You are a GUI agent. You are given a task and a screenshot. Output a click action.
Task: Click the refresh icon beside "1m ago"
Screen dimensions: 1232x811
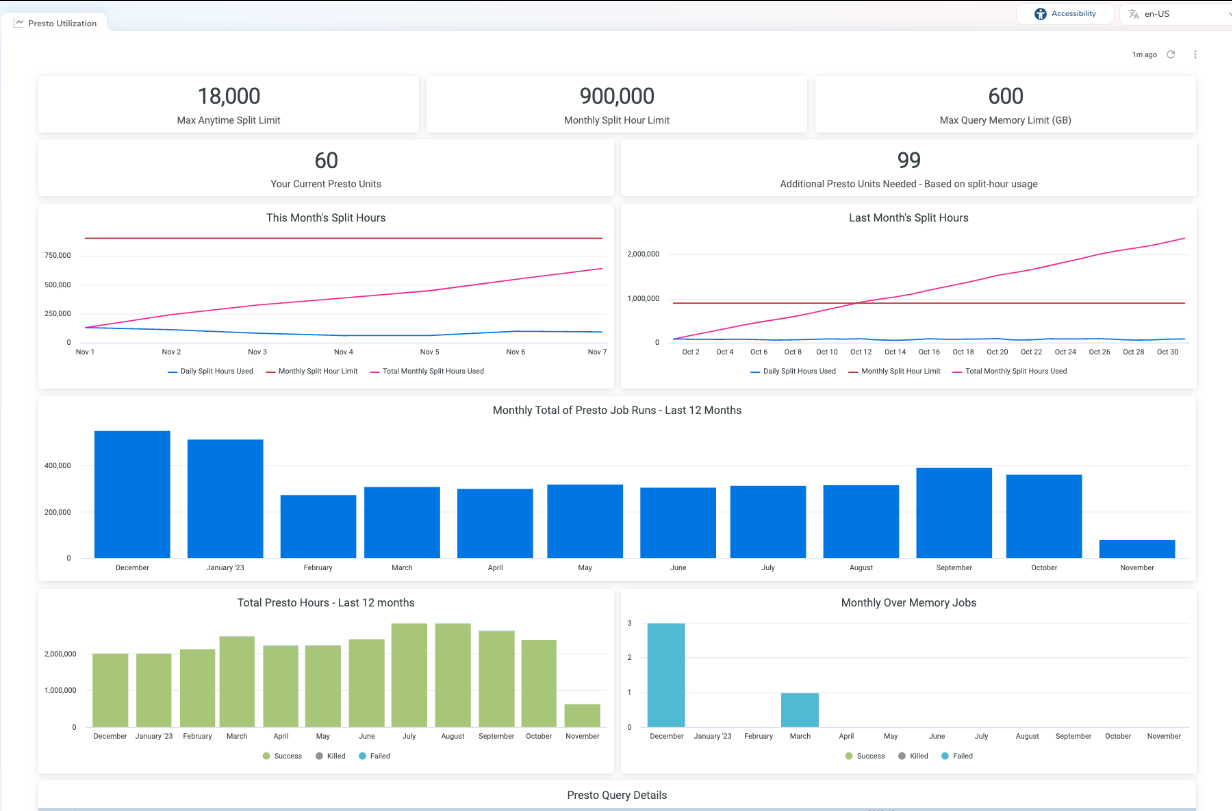pyautogui.click(x=1171, y=54)
